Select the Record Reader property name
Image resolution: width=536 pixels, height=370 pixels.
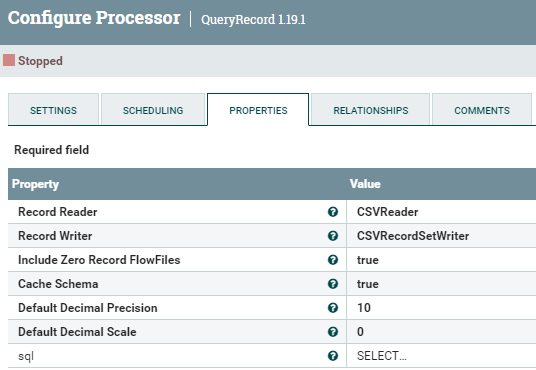click(58, 212)
